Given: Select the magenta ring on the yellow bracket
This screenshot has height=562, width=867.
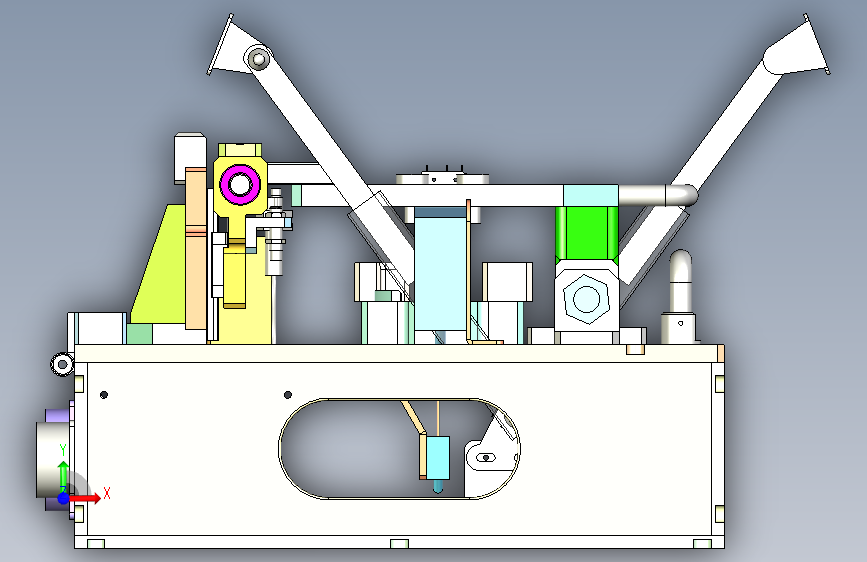Looking at the screenshot, I should [240, 185].
